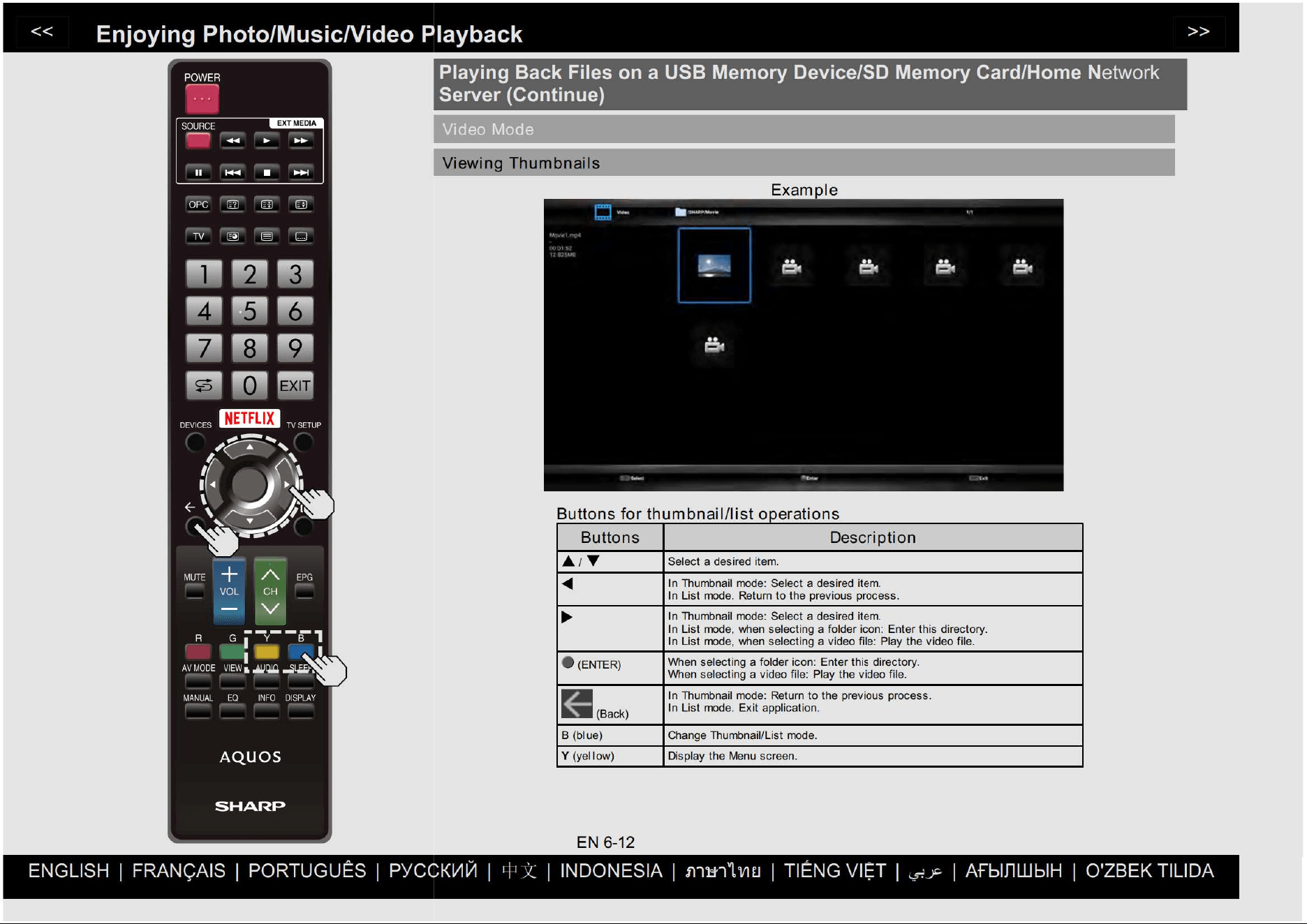The height and width of the screenshot is (924, 1307).
Task: Click the INFO button on remote
Action: [x=267, y=711]
